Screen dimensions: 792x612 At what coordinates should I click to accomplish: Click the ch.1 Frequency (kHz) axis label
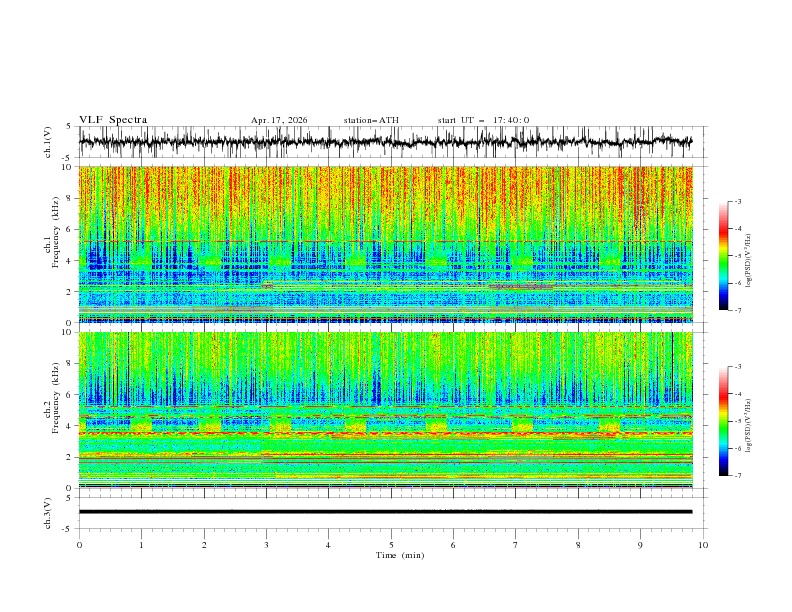click(51, 245)
